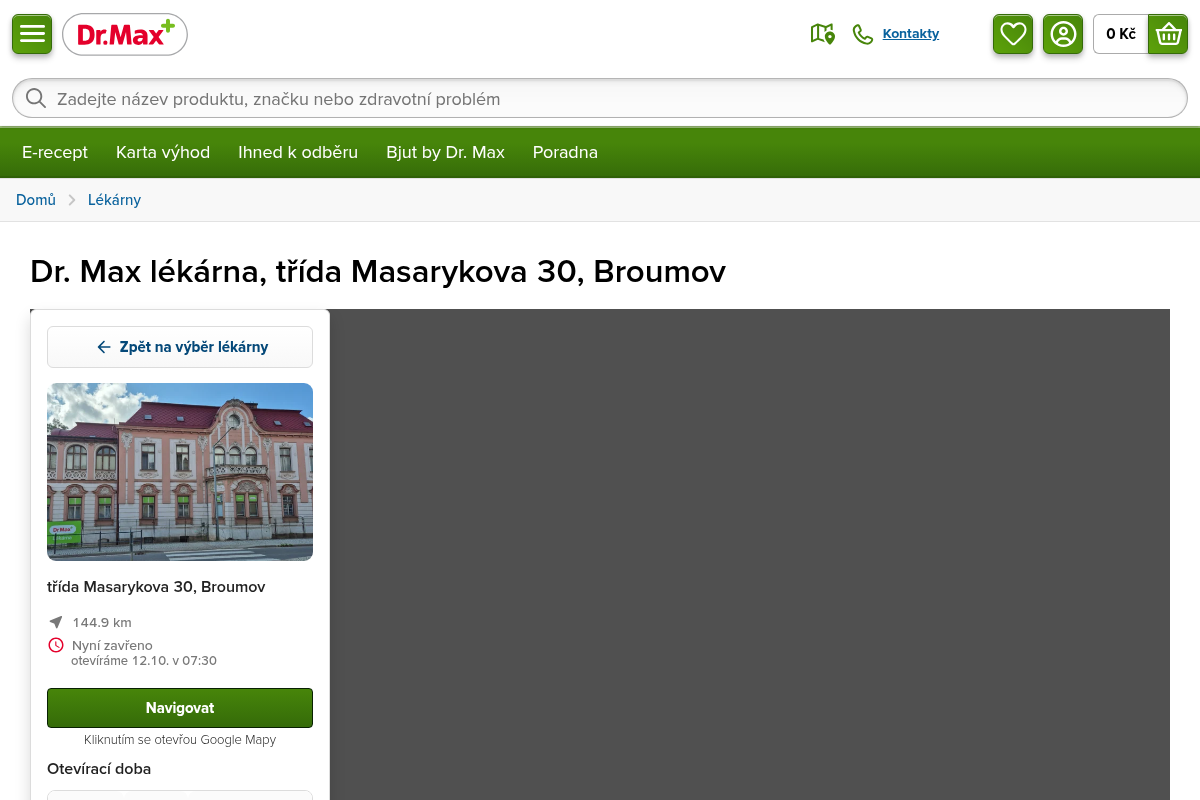Open Karta výhod menu item
The image size is (1200, 800).
pos(163,152)
